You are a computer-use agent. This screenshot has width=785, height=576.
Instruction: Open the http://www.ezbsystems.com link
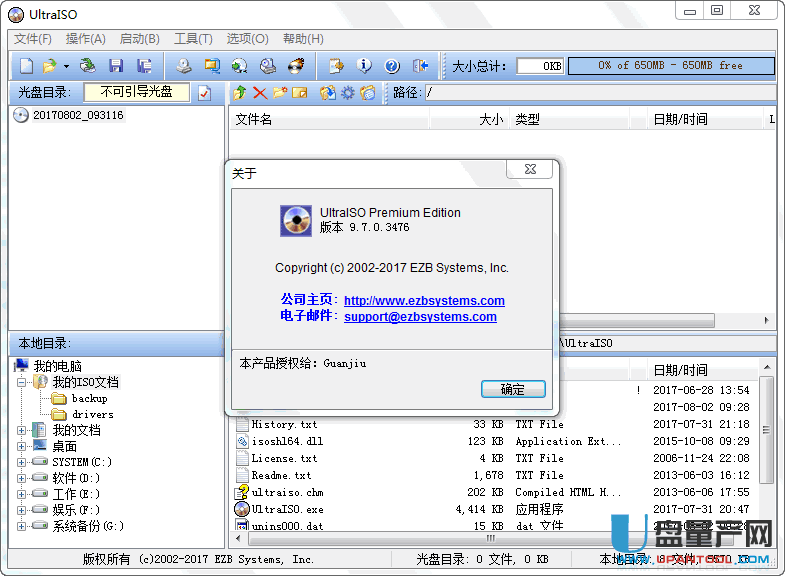click(424, 300)
